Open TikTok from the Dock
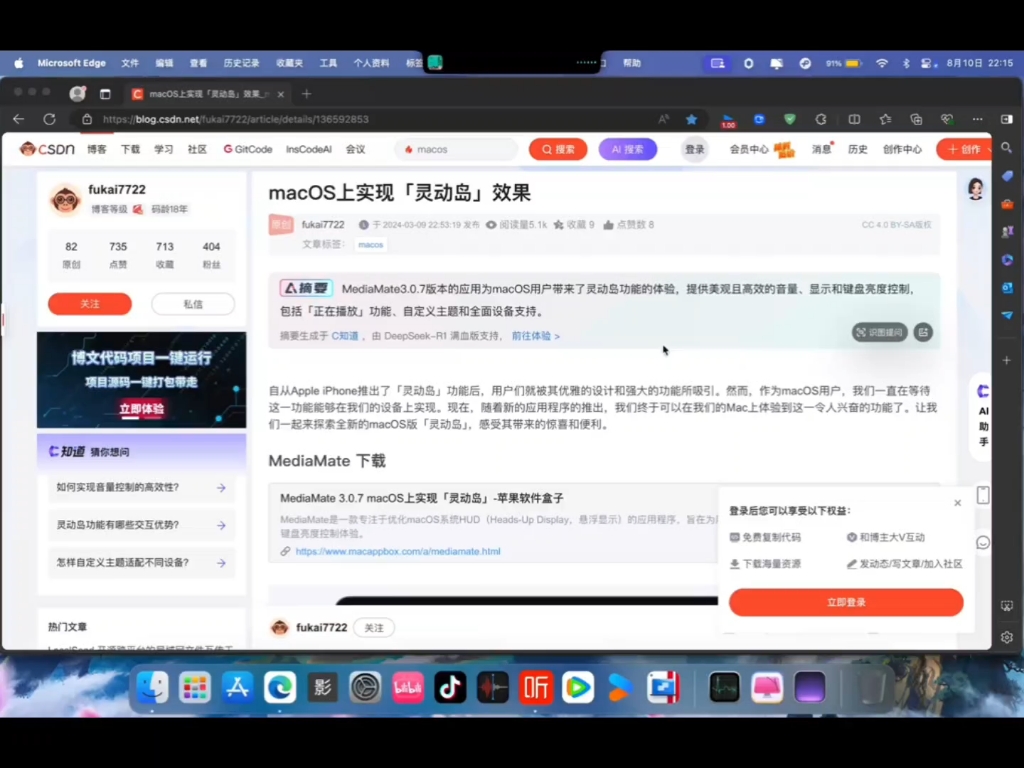The image size is (1024, 768). point(450,687)
